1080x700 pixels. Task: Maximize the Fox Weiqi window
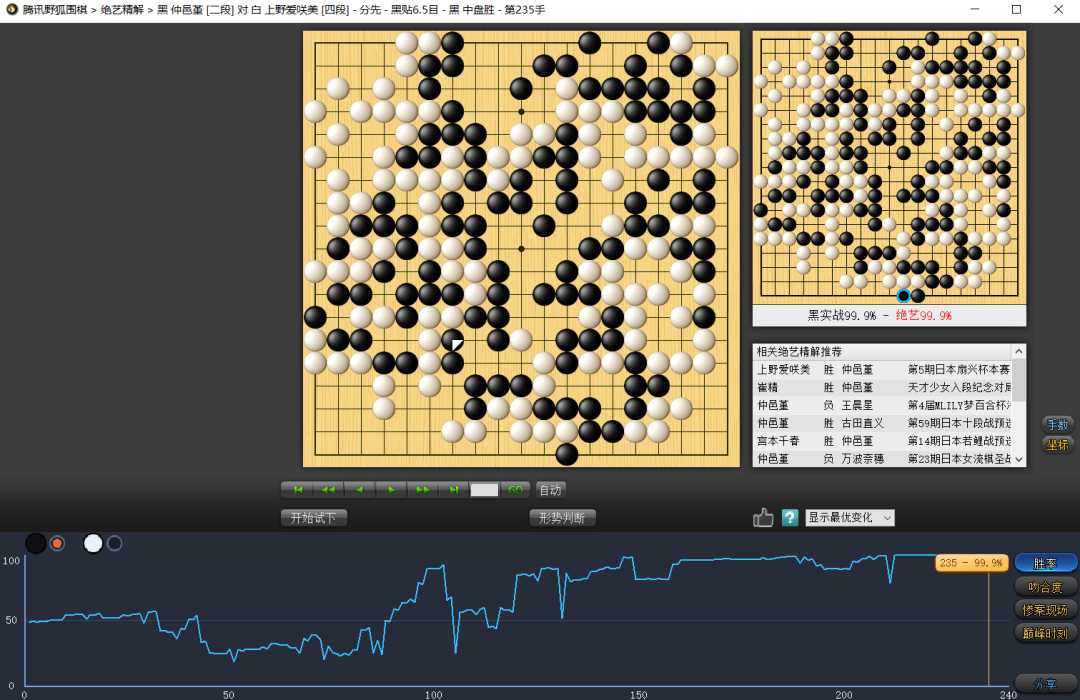pos(1016,10)
